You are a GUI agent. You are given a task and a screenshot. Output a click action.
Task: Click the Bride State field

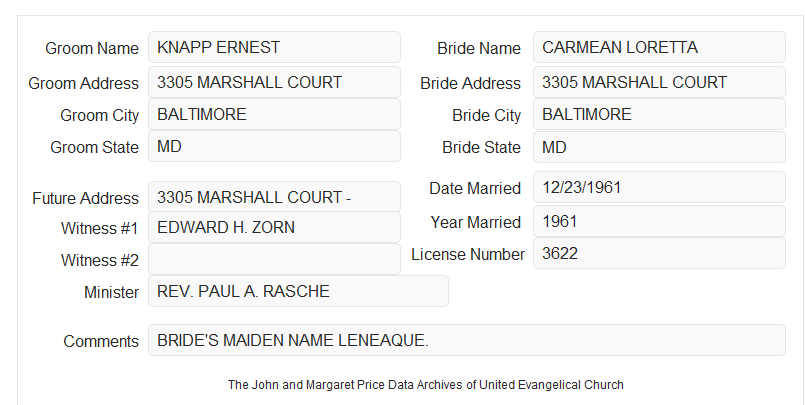point(659,147)
